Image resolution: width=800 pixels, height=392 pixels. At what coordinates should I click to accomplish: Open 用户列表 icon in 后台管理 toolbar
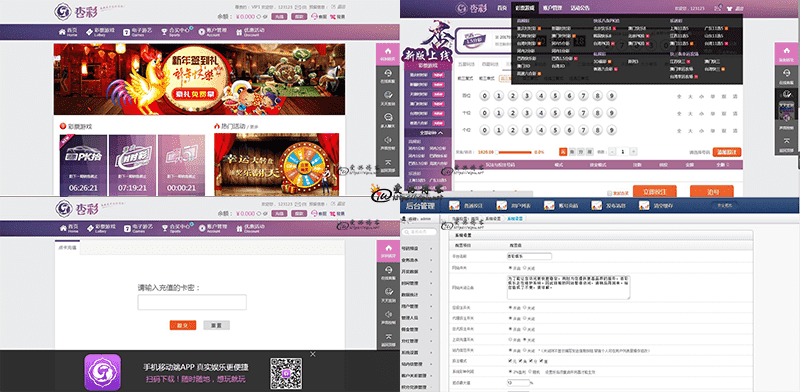tap(502, 205)
